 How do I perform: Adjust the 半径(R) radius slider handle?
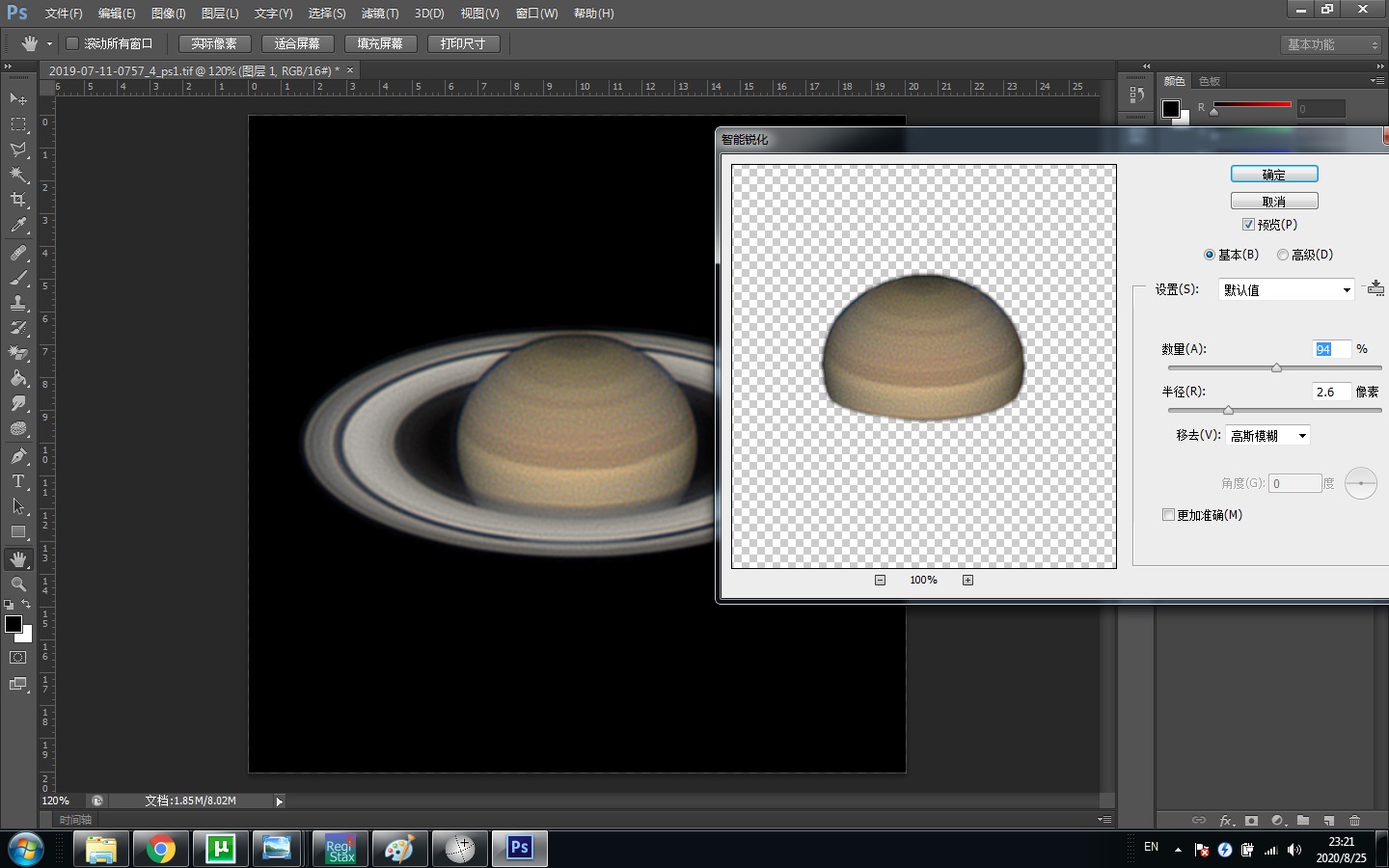[x=1228, y=410]
